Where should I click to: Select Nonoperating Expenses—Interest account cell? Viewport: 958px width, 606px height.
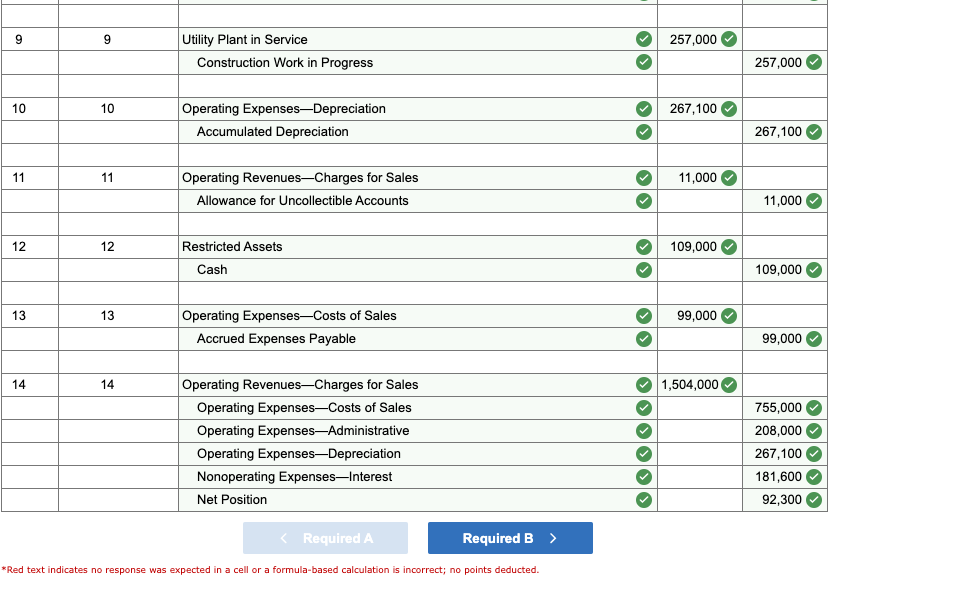pos(418,476)
